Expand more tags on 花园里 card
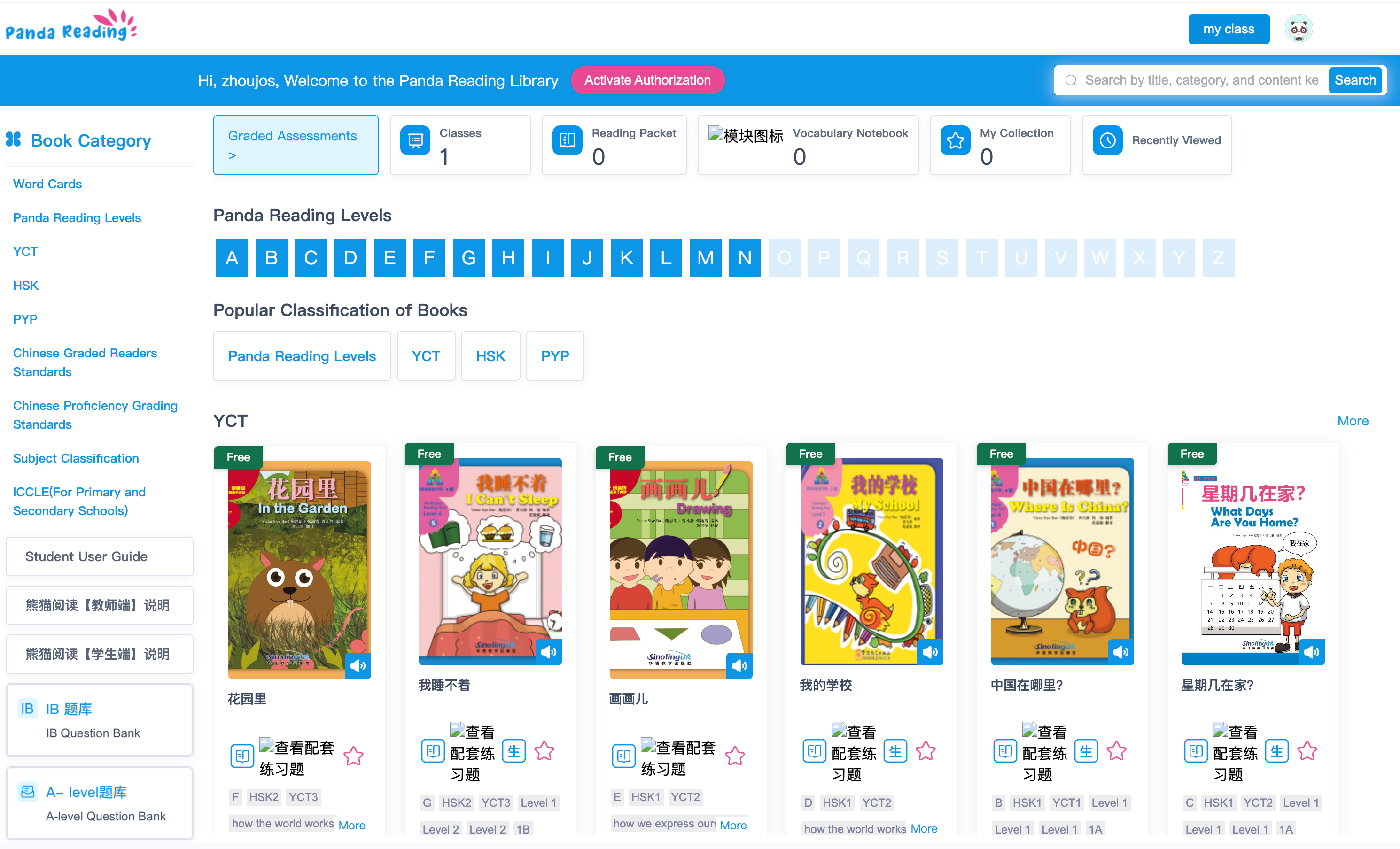Viewport: 1400px width, 849px height. click(x=352, y=825)
